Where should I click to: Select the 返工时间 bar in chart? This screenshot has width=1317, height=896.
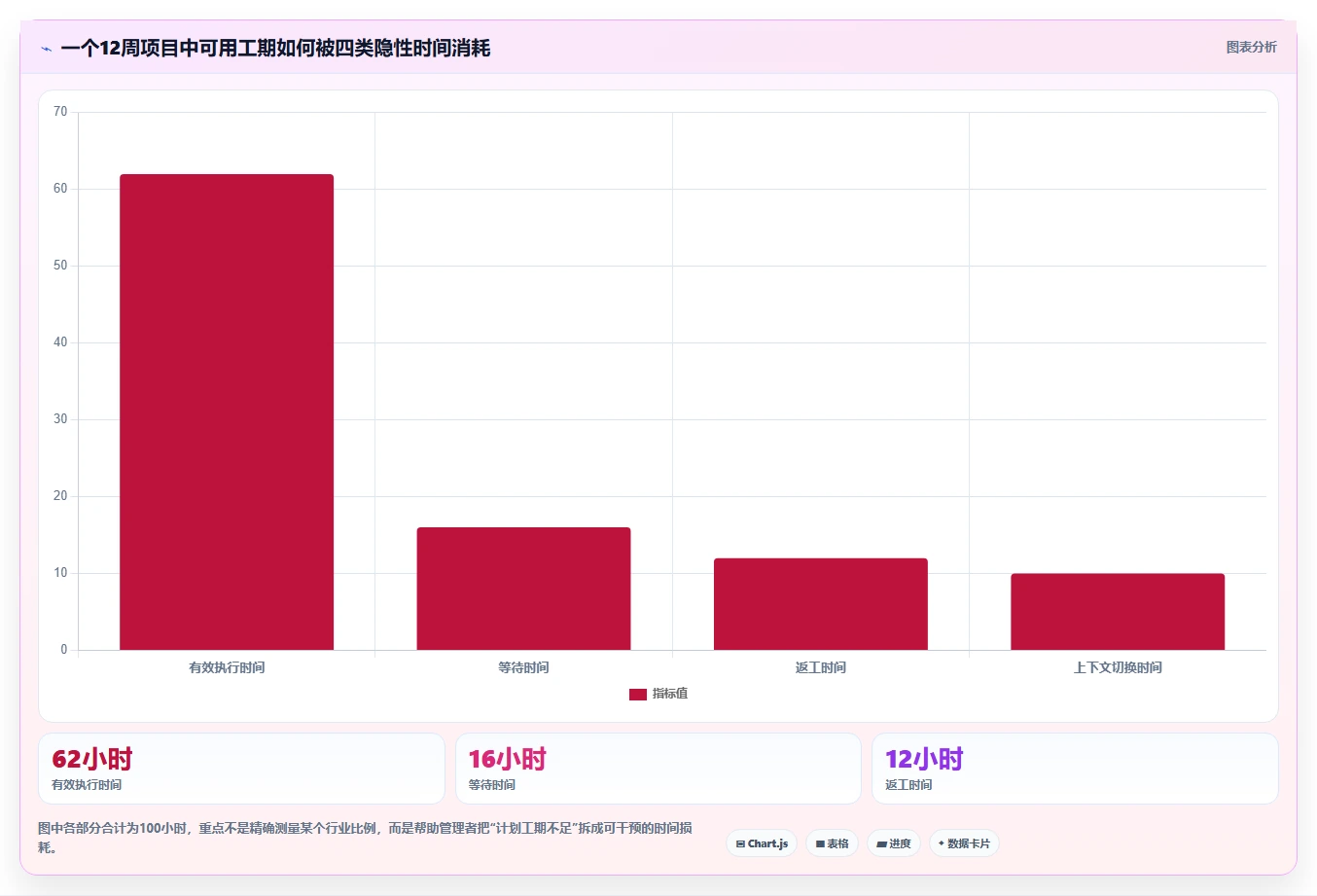pyautogui.click(x=821, y=604)
